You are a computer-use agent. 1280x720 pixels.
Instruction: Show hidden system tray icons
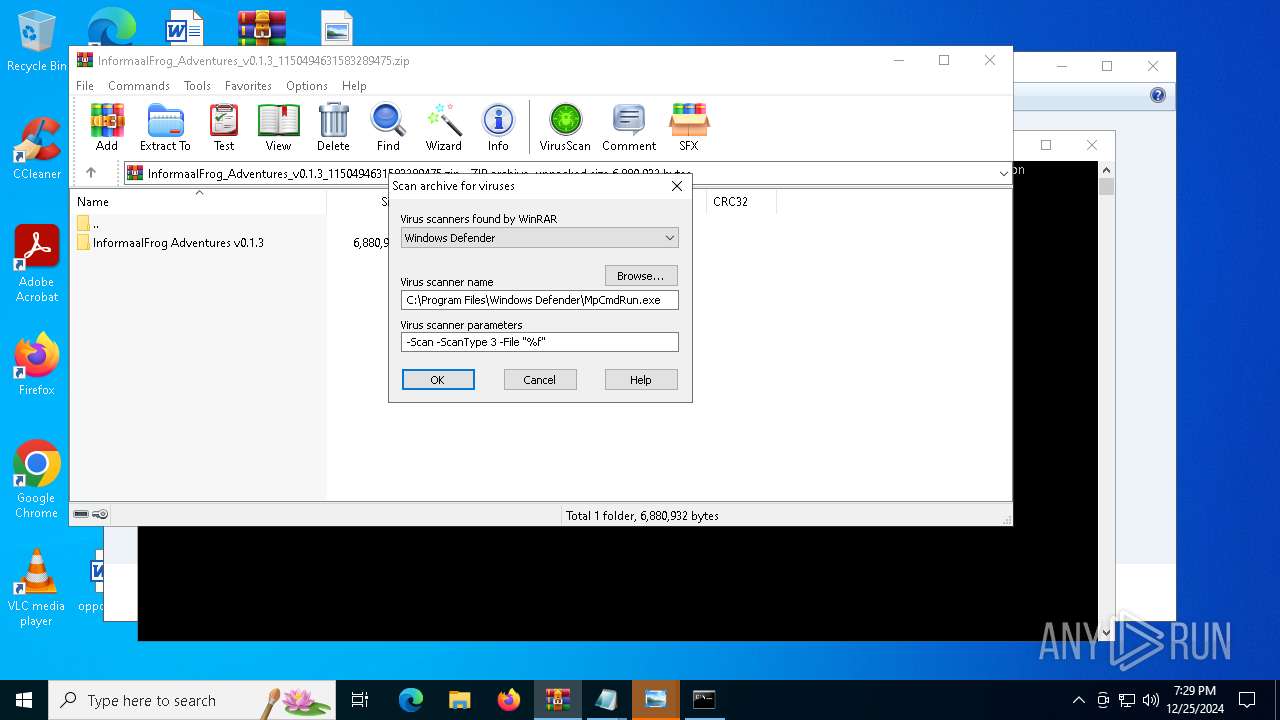[x=1078, y=700]
